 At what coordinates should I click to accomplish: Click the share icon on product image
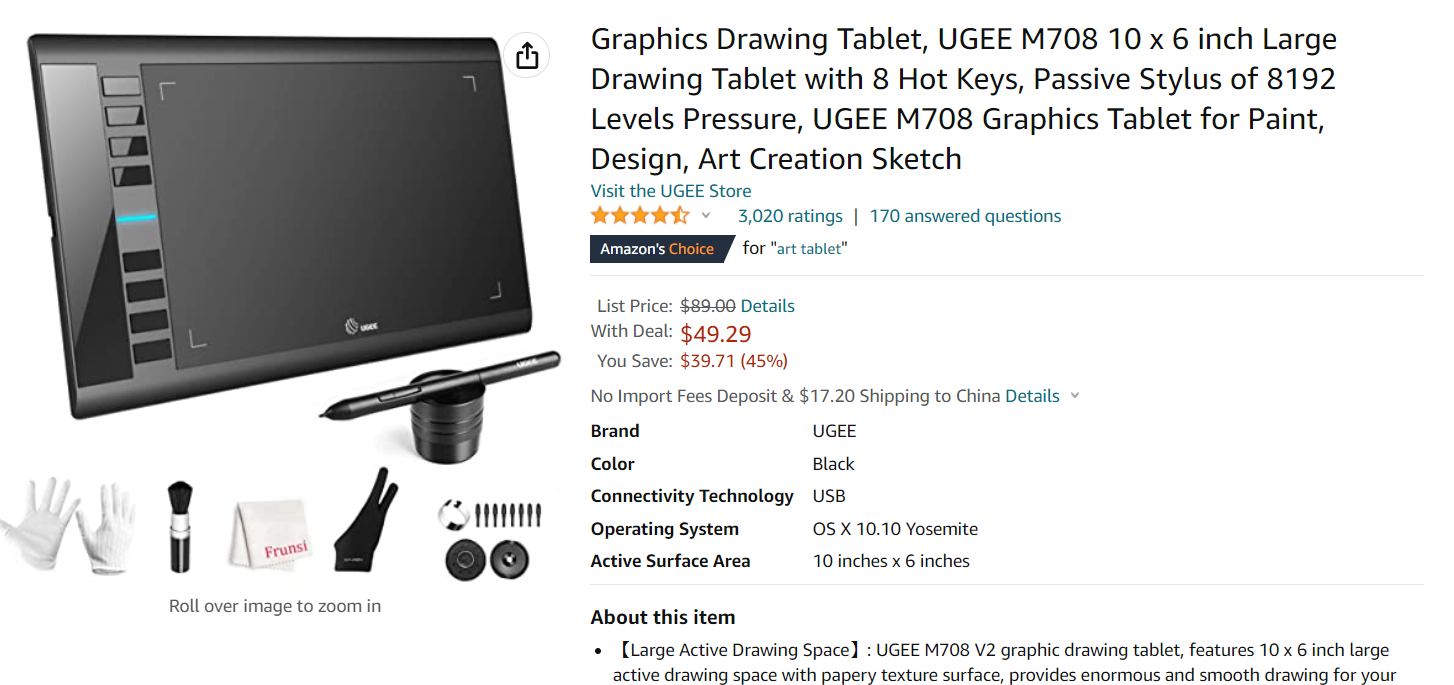[527, 56]
